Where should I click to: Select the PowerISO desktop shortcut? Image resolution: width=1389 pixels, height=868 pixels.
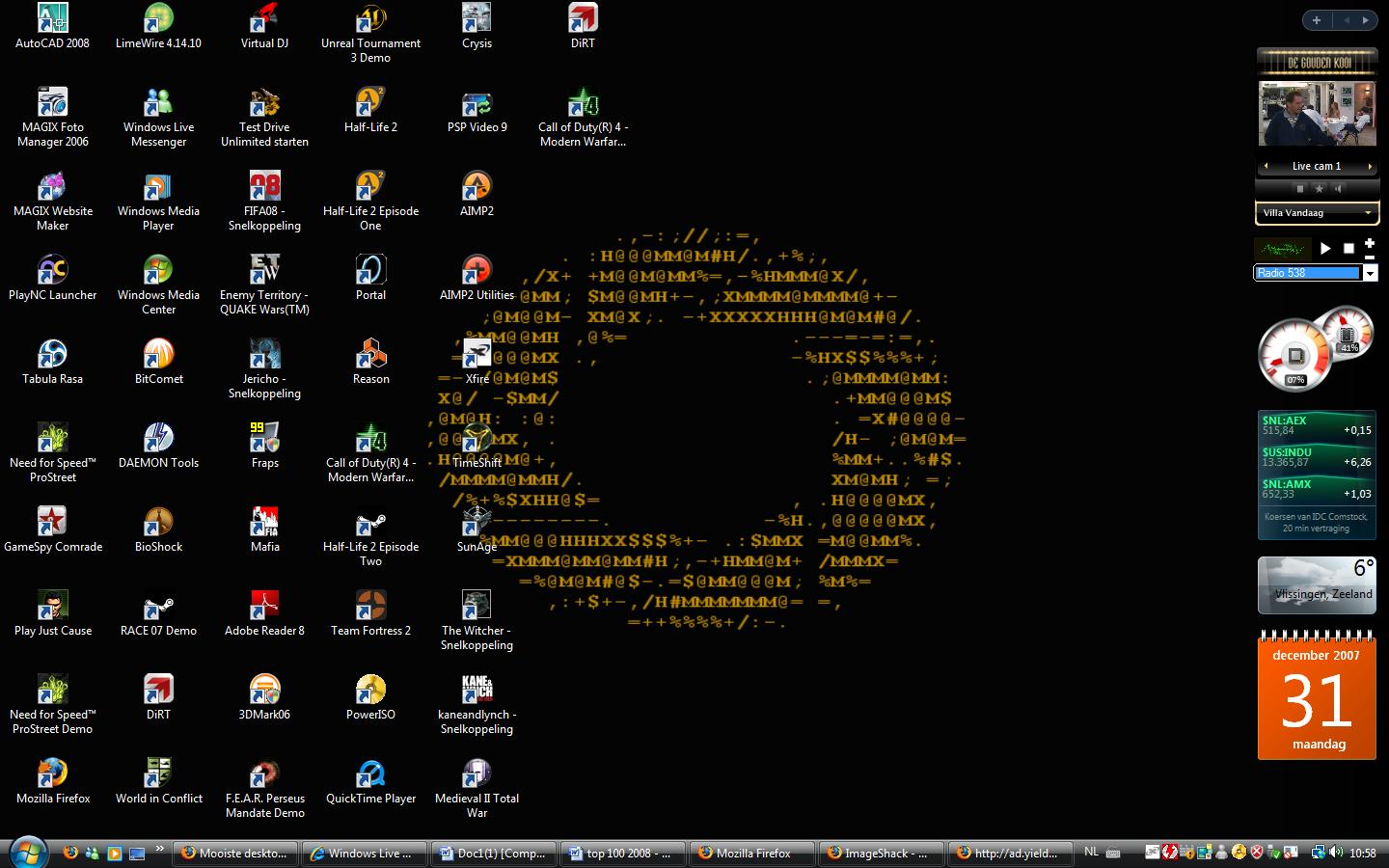click(x=370, y=690)
